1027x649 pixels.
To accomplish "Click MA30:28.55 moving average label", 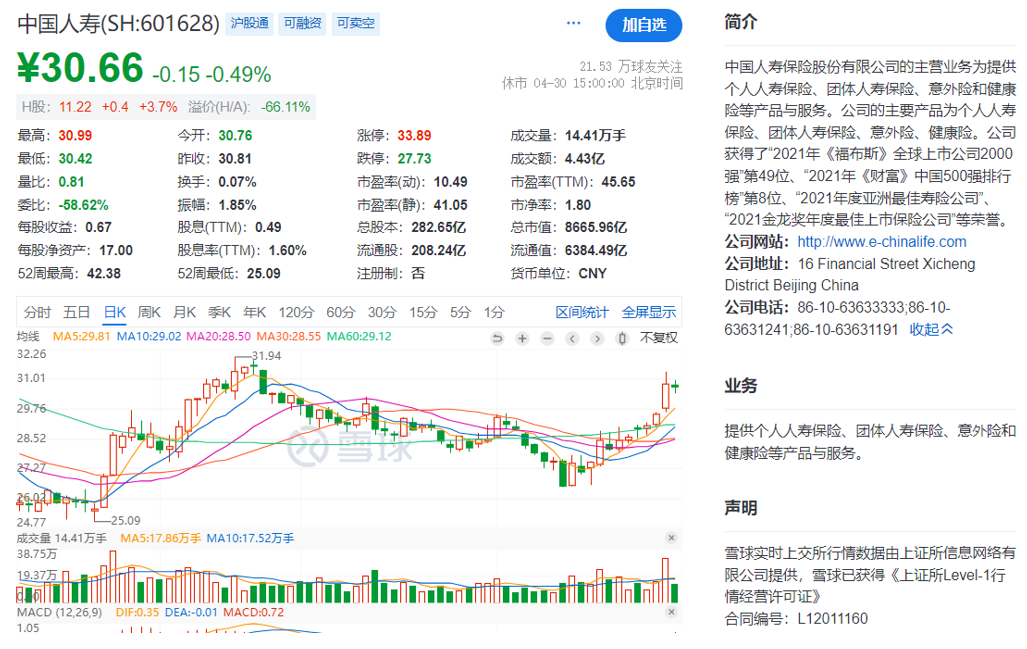I will [x=289, y=337].
